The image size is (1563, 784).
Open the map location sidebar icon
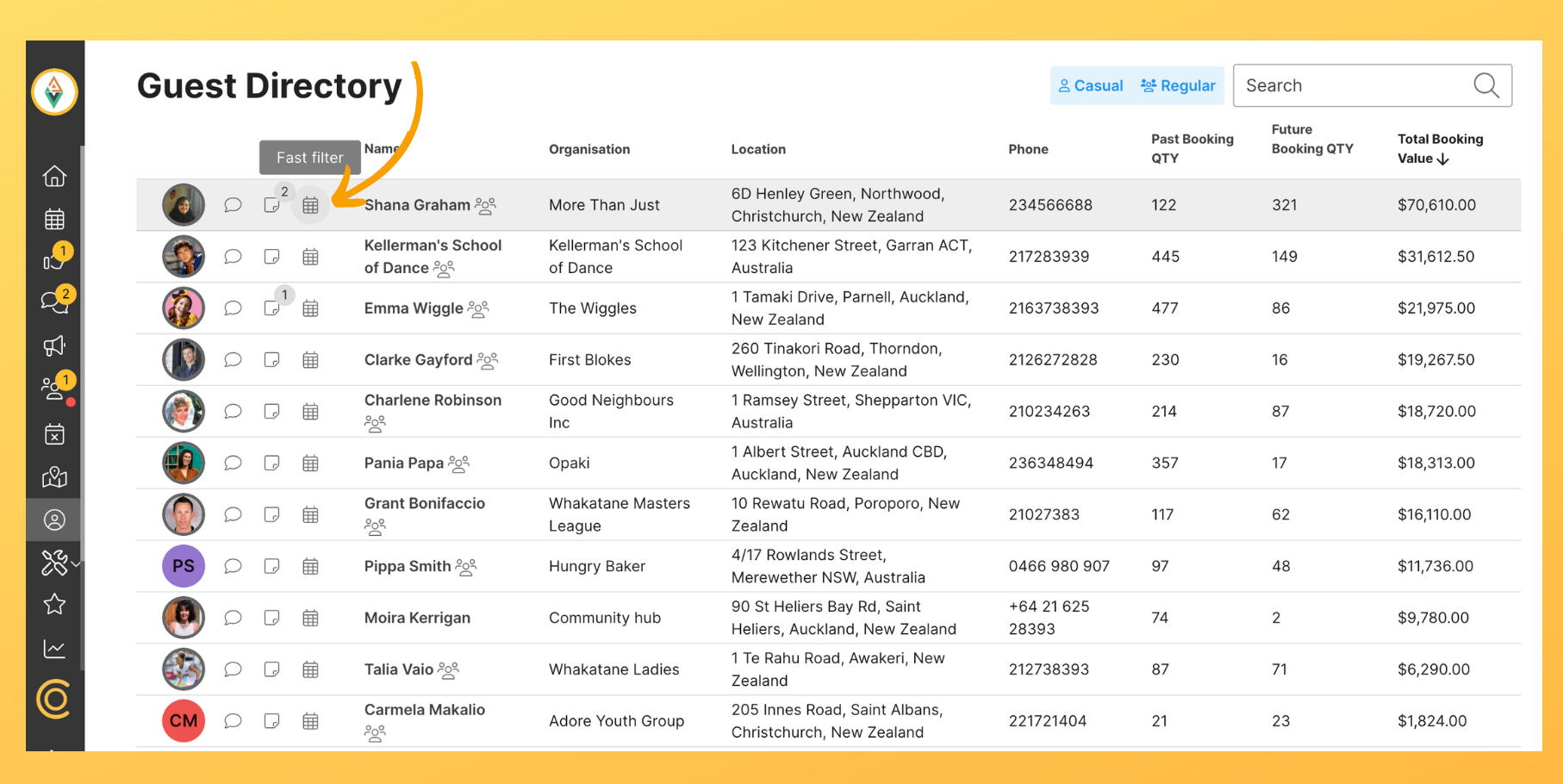(x=54, y=477)
